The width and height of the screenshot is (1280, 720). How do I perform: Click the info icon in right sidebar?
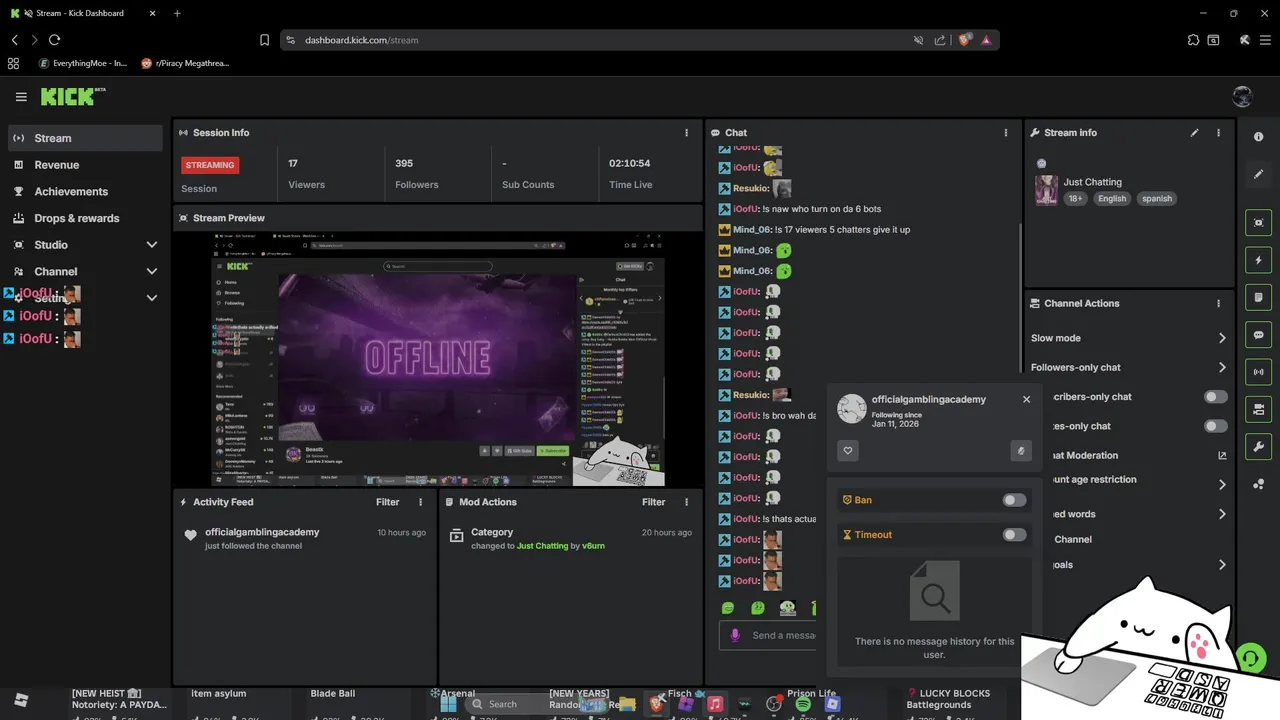coord(1259,137)
